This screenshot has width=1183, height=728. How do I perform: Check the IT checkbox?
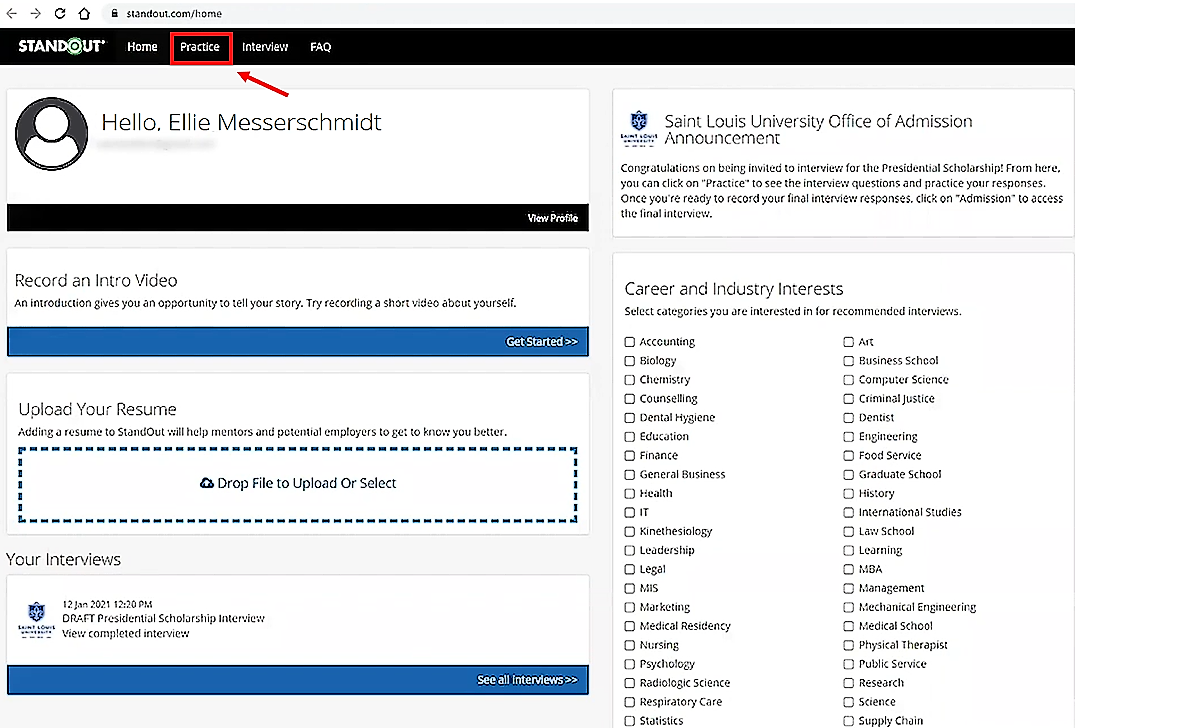[630, 512]
